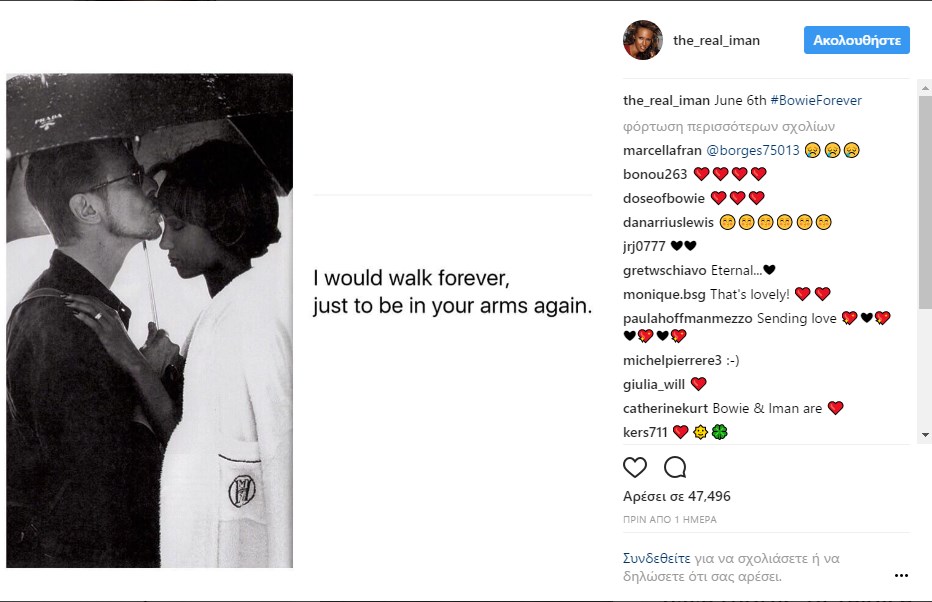Click the heart like icon

[635, 467]
